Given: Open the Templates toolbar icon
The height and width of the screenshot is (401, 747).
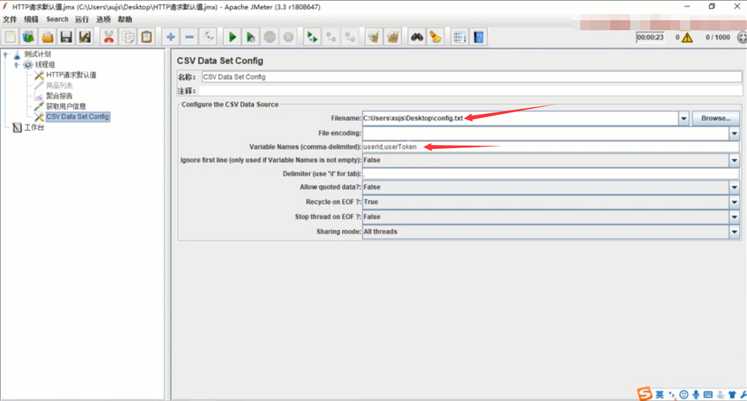Looking at the screenshot, I should click(x=29, y=37).
